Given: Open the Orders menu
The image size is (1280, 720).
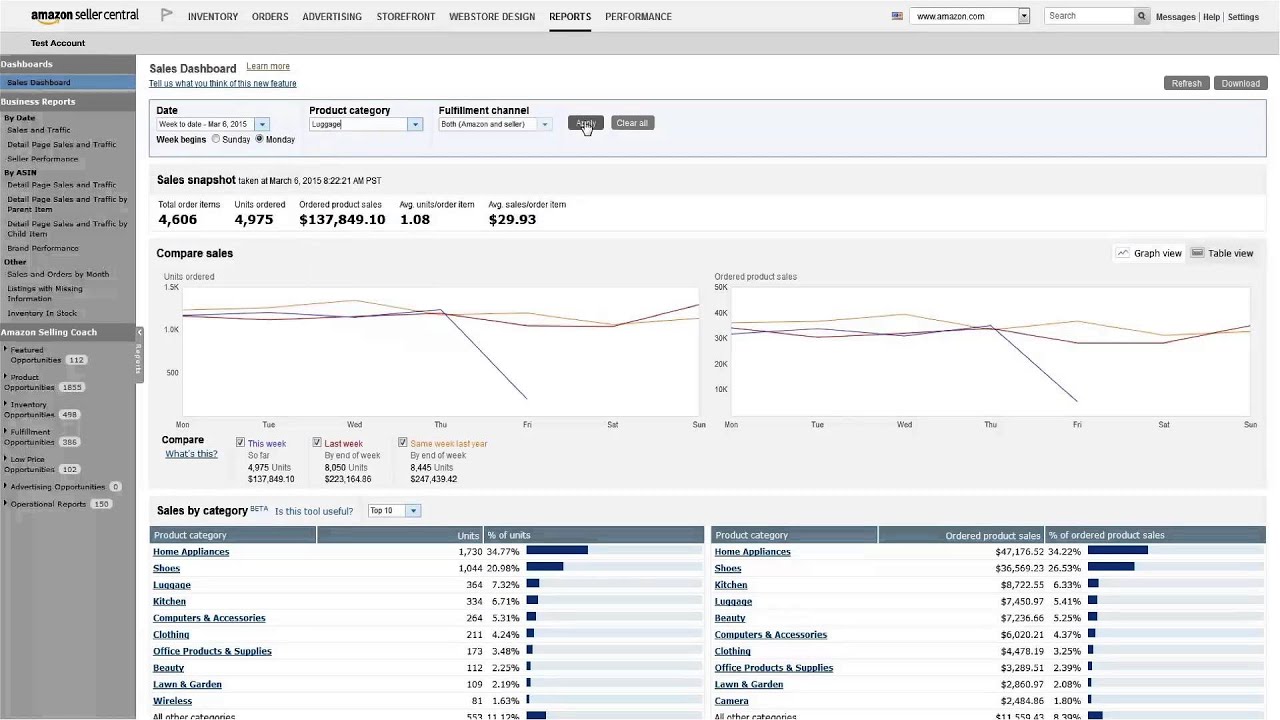Looking at the screenshot, I should pos(270,17).
